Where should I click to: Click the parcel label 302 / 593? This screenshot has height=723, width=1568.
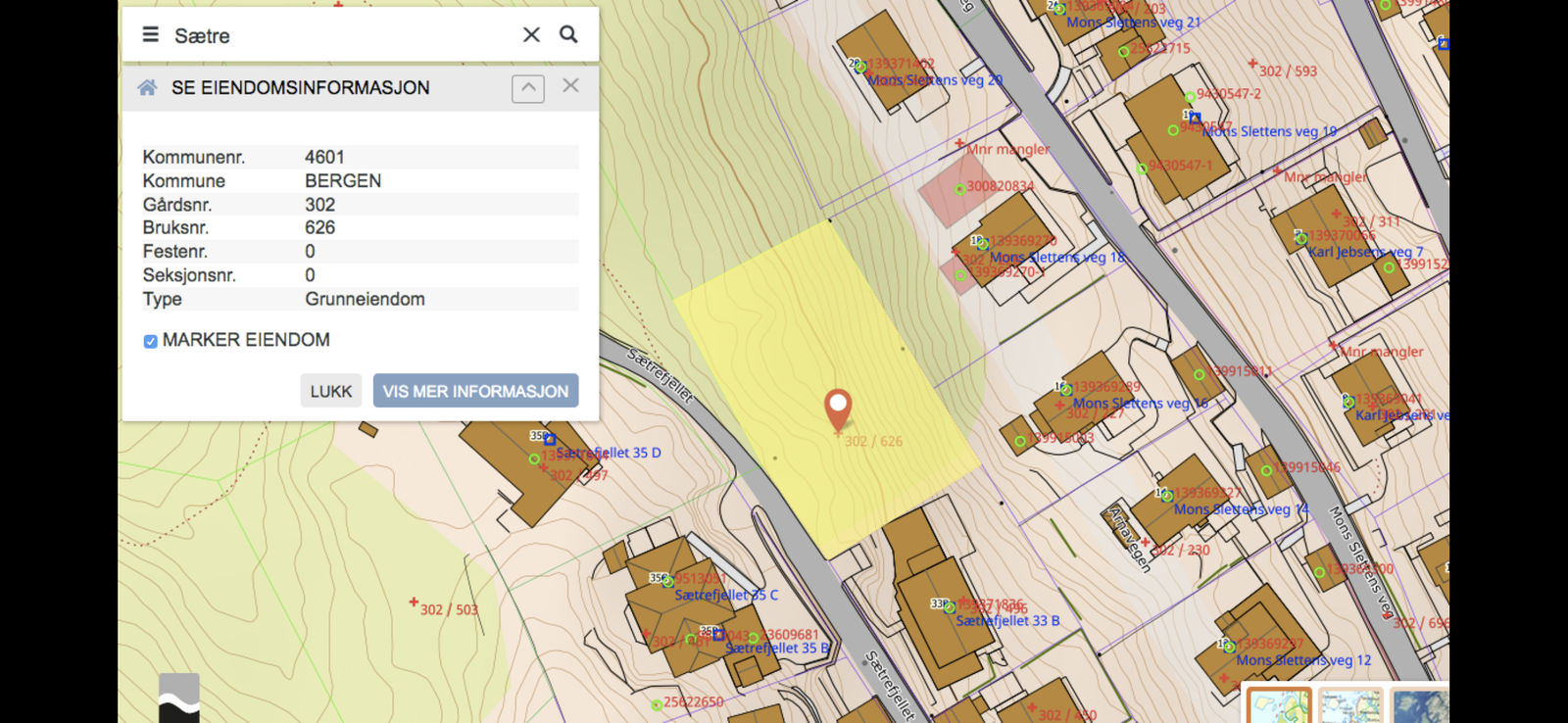1288,71
